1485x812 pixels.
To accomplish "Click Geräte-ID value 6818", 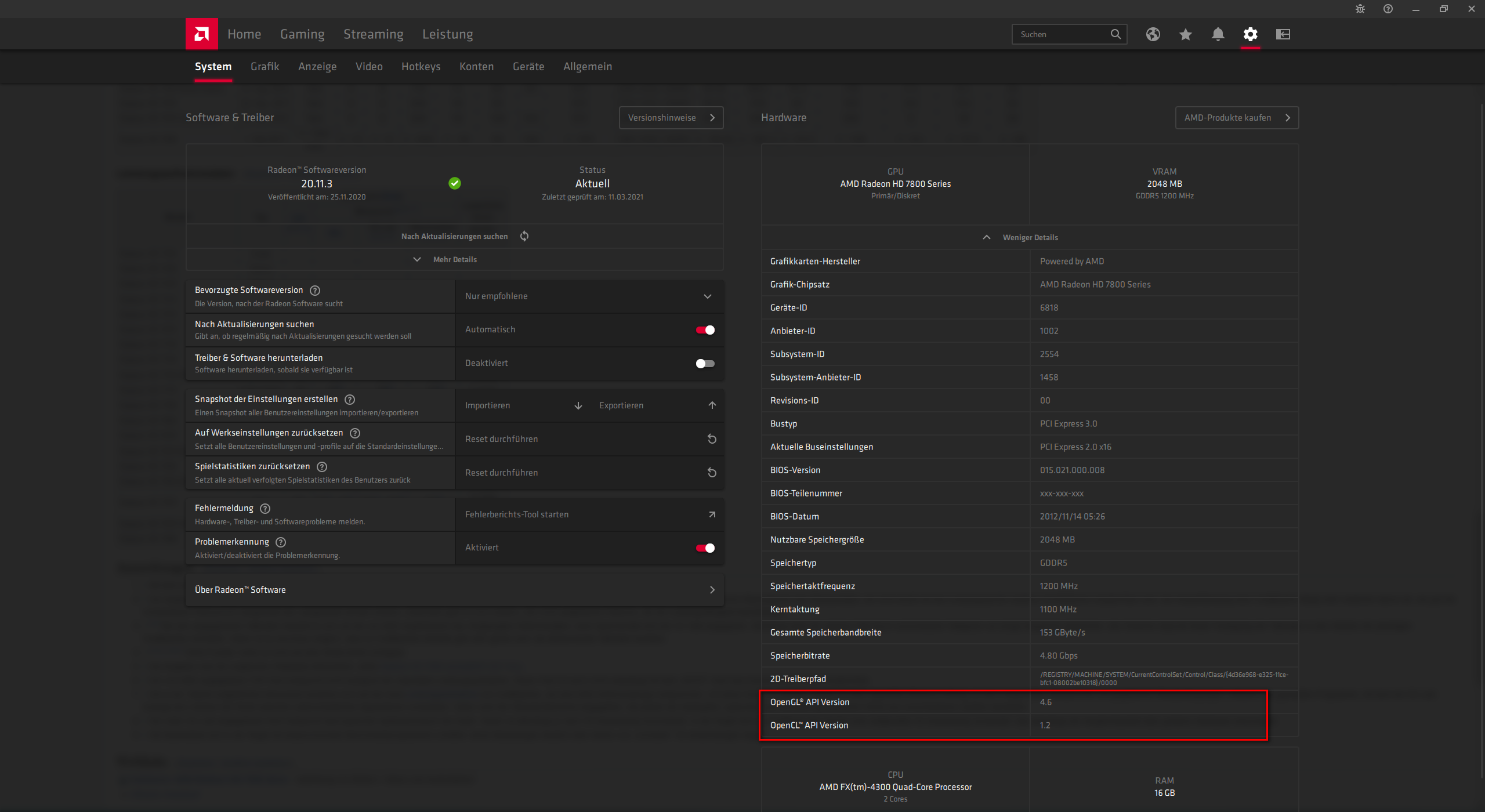I will (1049, 308).
